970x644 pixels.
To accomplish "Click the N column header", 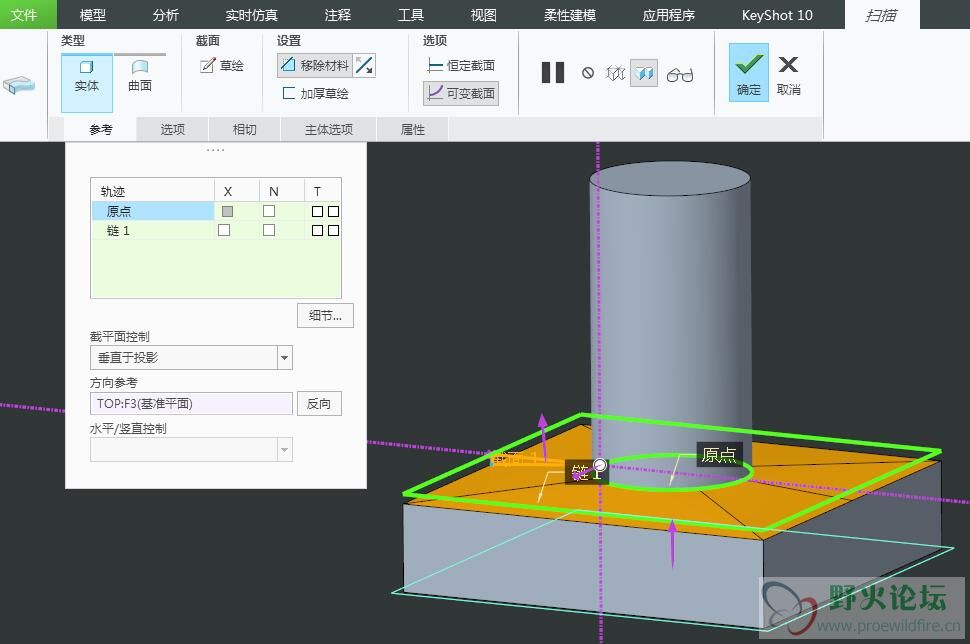I will tap(281, 191).
